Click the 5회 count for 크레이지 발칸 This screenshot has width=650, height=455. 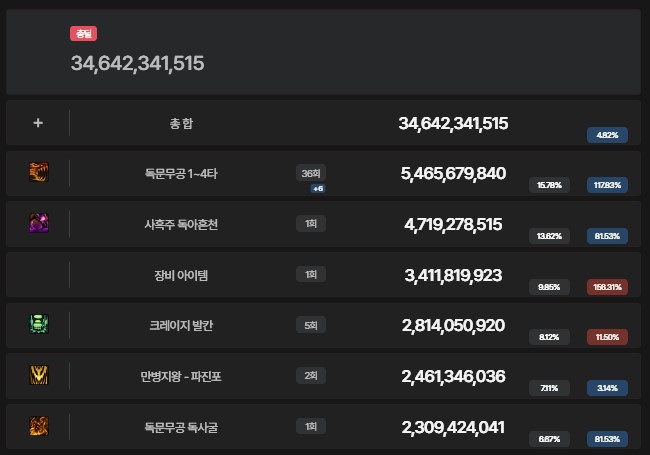[311, 325]
